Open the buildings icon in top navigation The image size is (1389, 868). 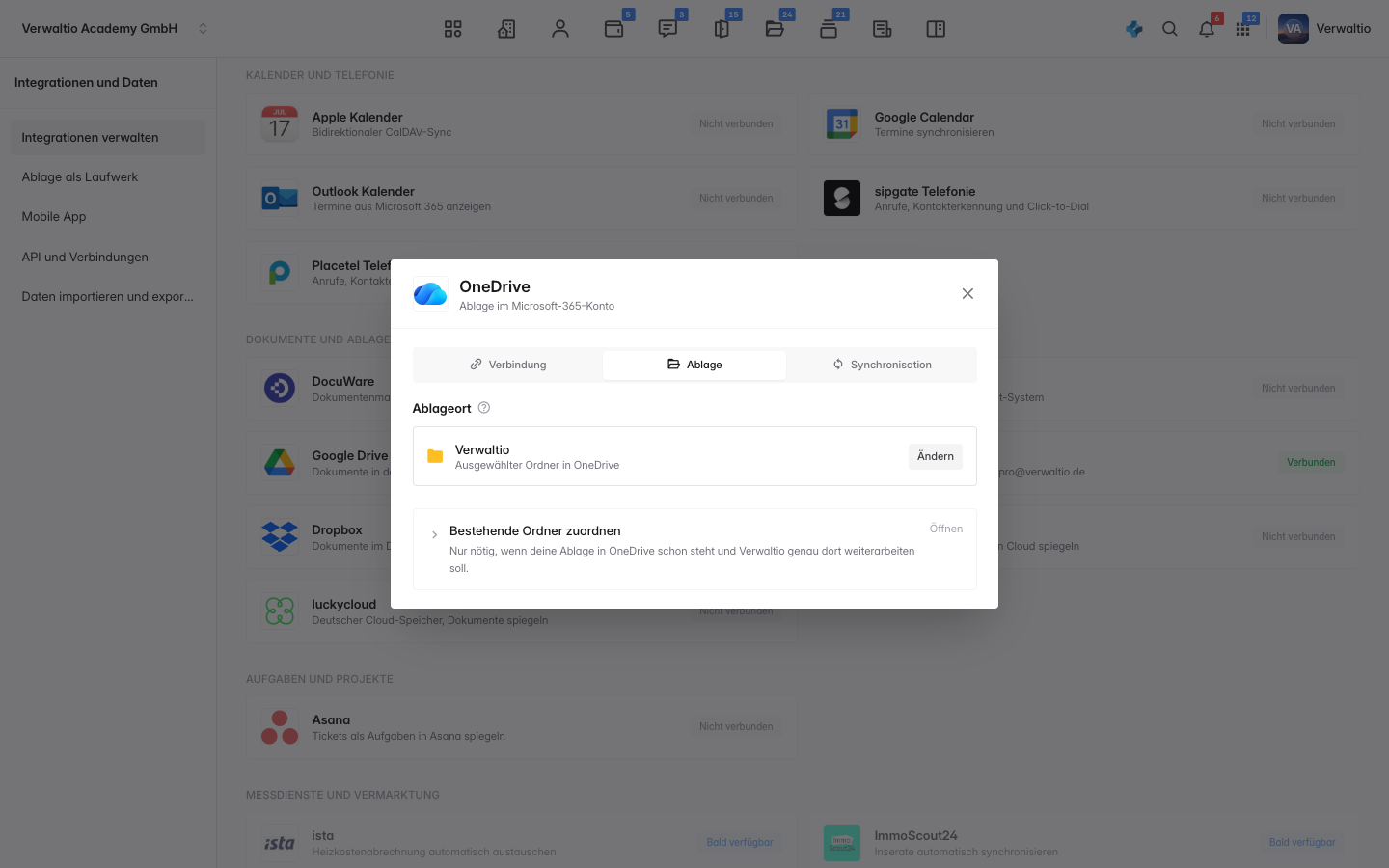(x=506, y=29)
